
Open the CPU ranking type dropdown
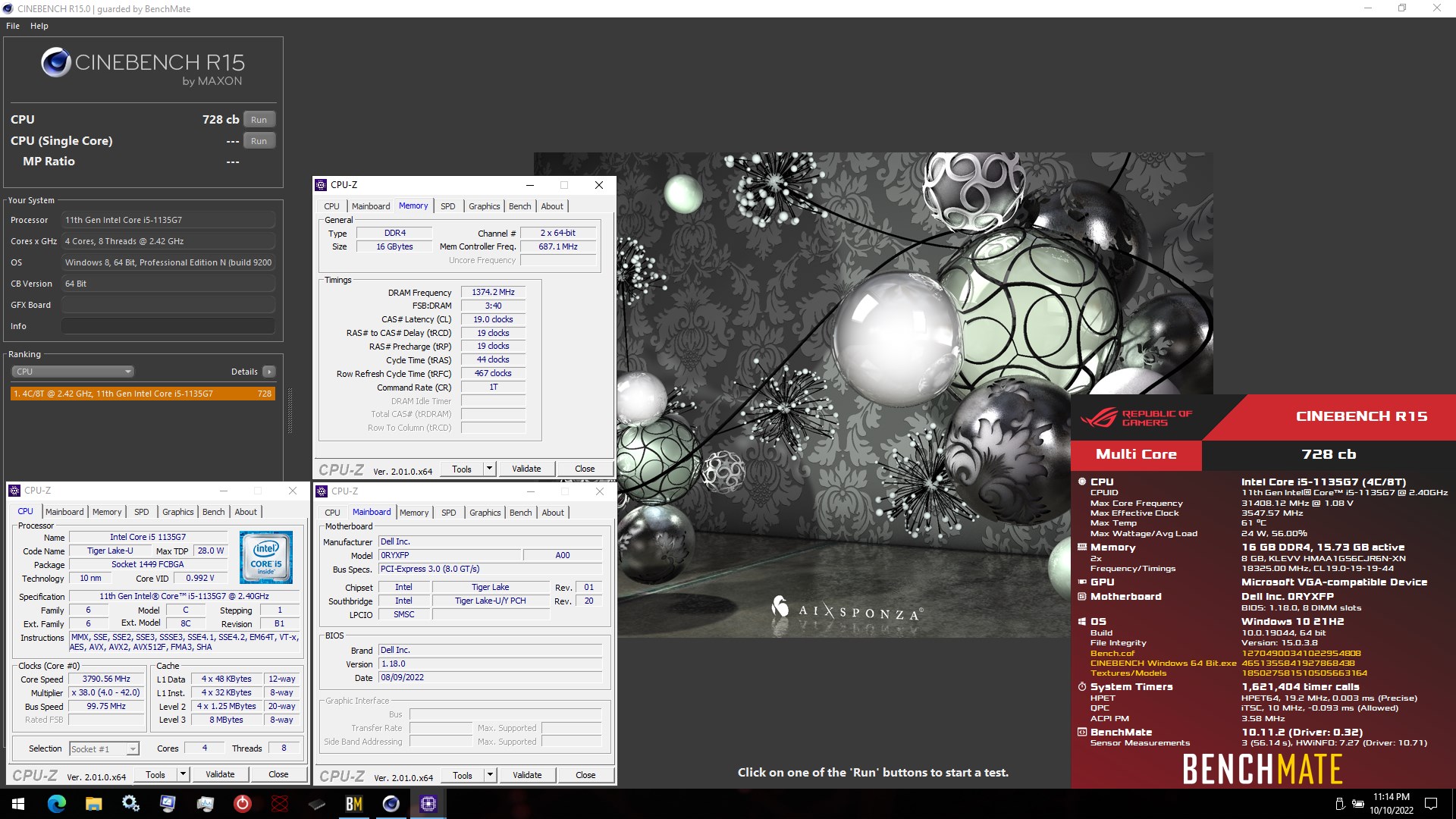pos(73,372)
